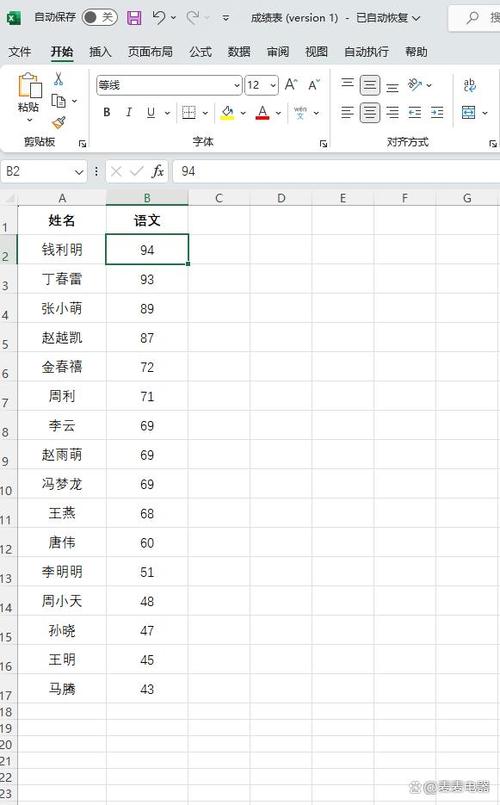500x805 pixels.
Task: Toggle italic formatting
Action: coord(128,112)
